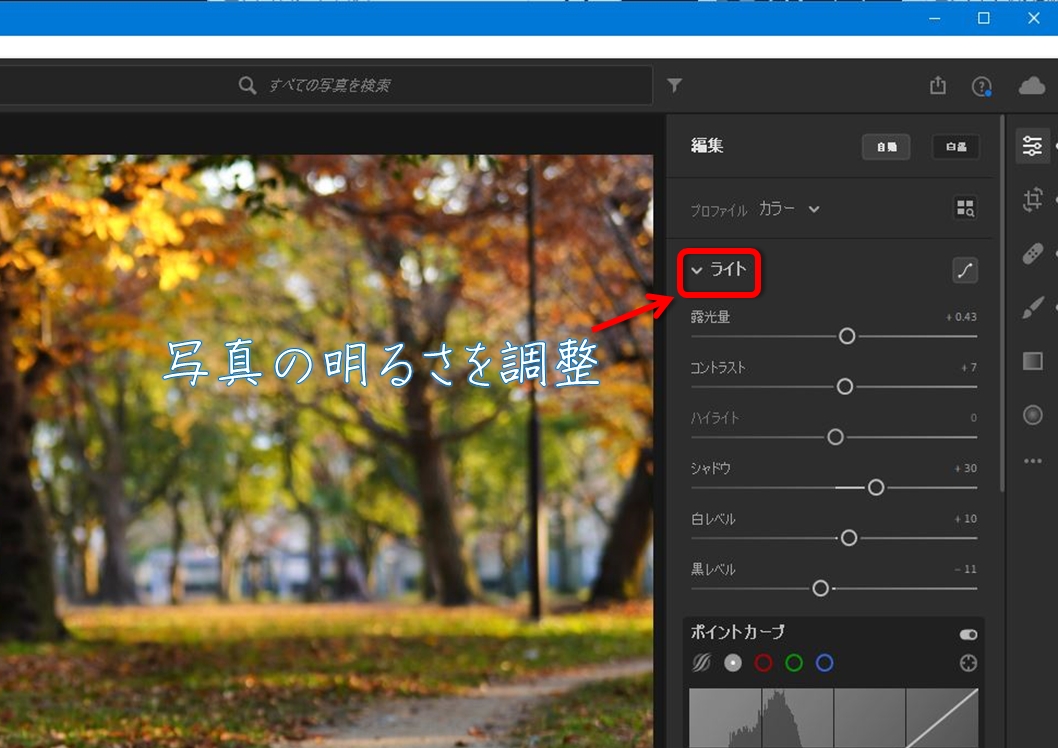Select the Crop and Rotate tool

coord(1032,200)
